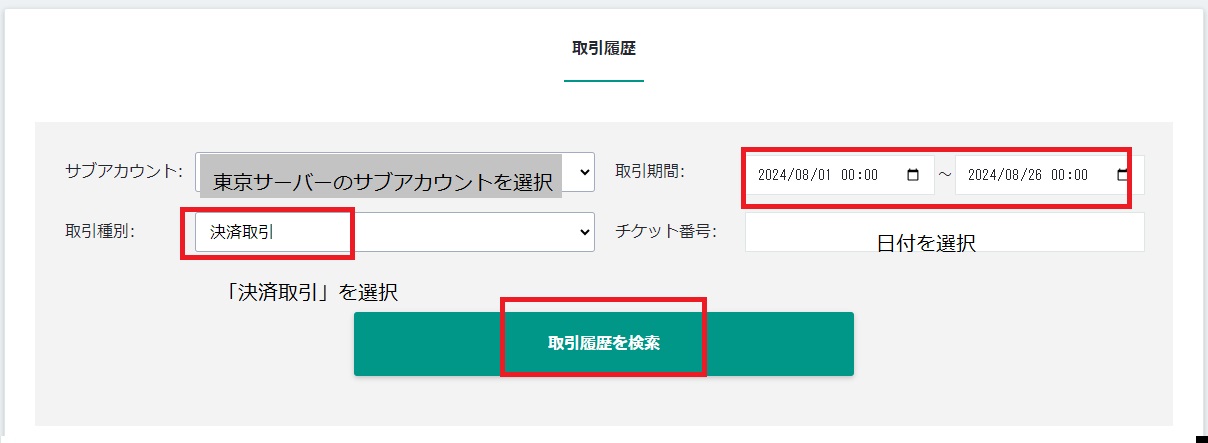Expand the 取引種別 dropdown arrow

tap(585, 232)
